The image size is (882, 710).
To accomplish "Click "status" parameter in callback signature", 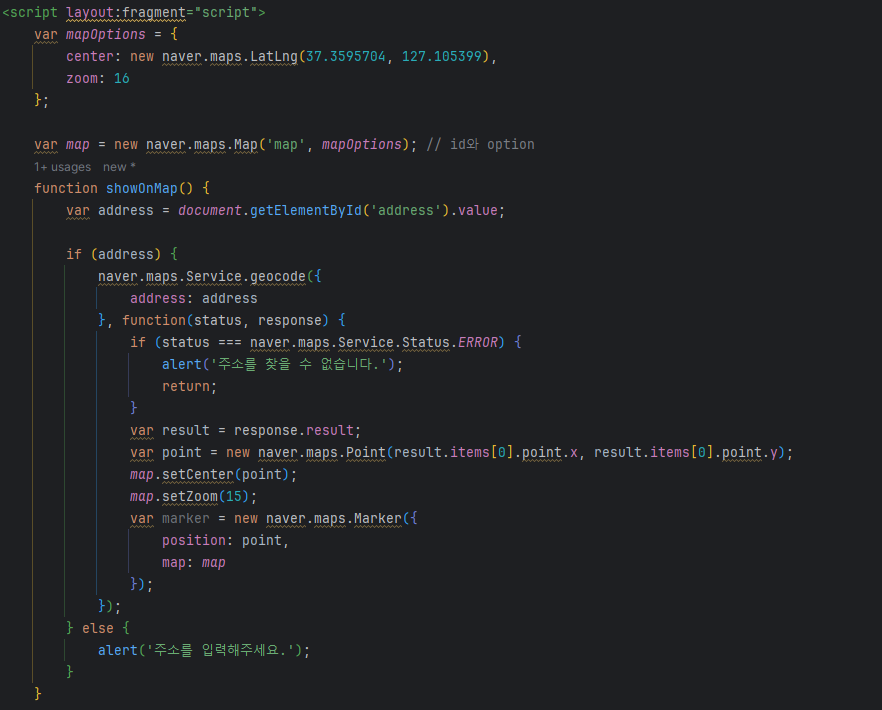I will click(x=218, y=320).
